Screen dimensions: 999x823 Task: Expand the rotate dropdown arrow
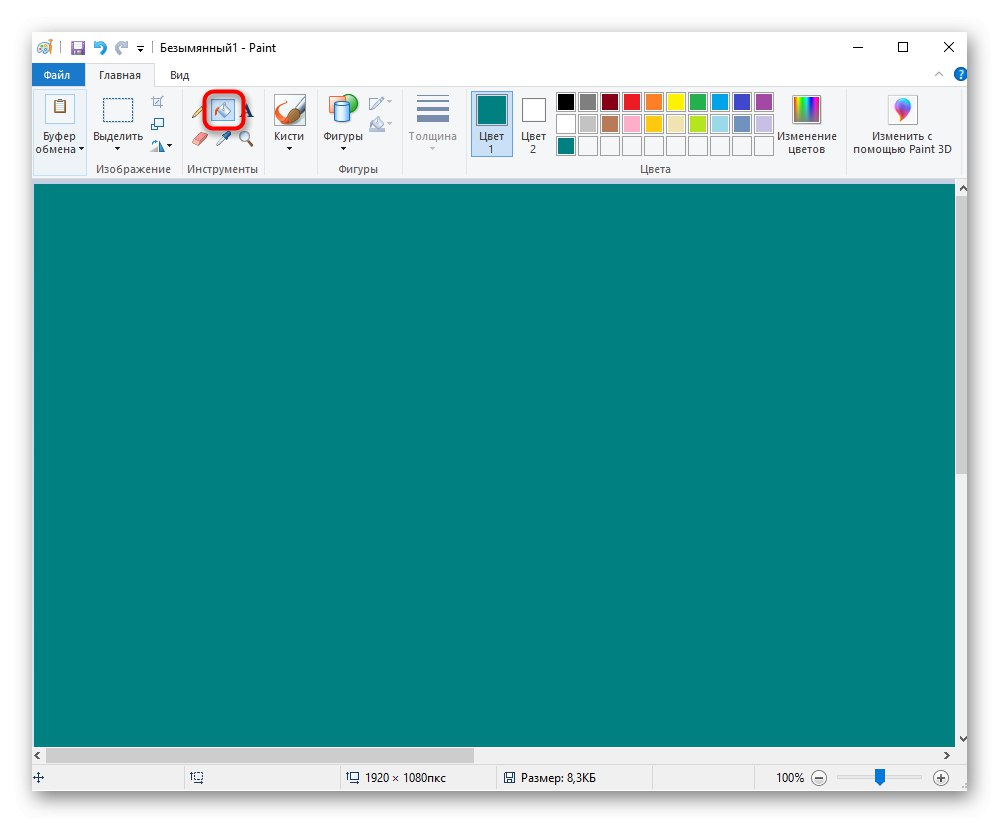pyautogui.click(x=169, y=146)
